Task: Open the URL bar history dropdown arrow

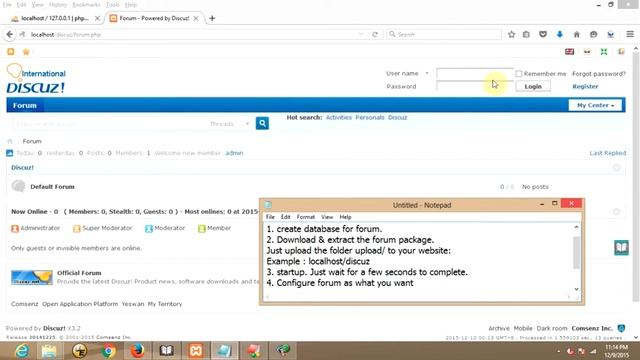Action: point(361,35)
